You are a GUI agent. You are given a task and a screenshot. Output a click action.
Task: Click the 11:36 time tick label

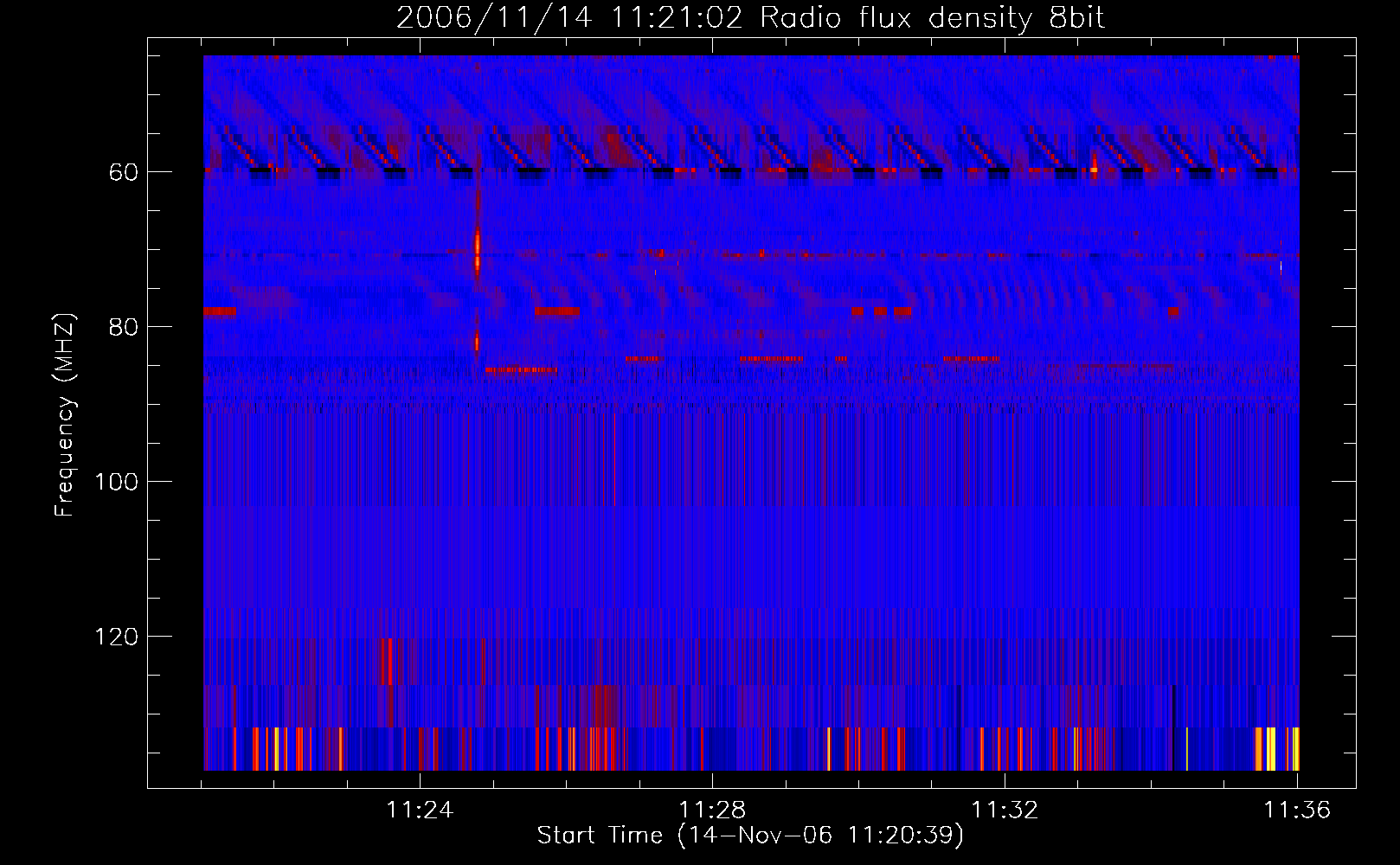point(1297,811)
